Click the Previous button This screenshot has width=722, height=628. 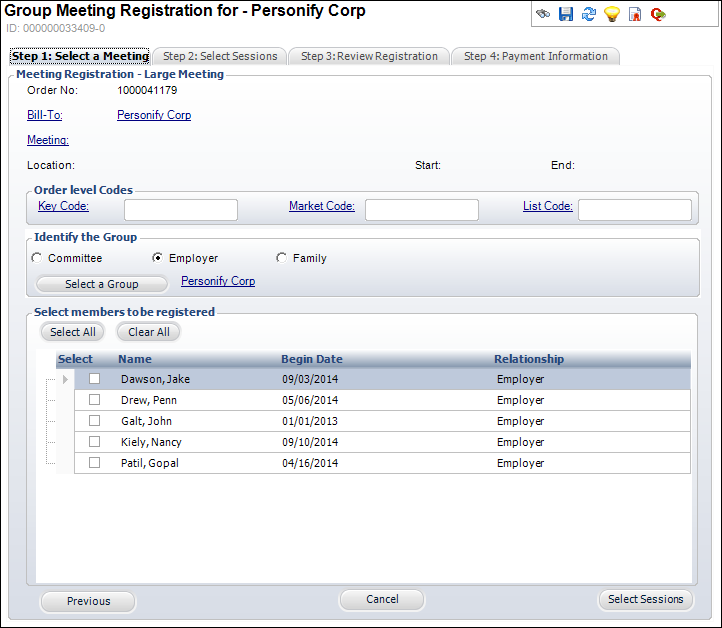coord(88,601)
